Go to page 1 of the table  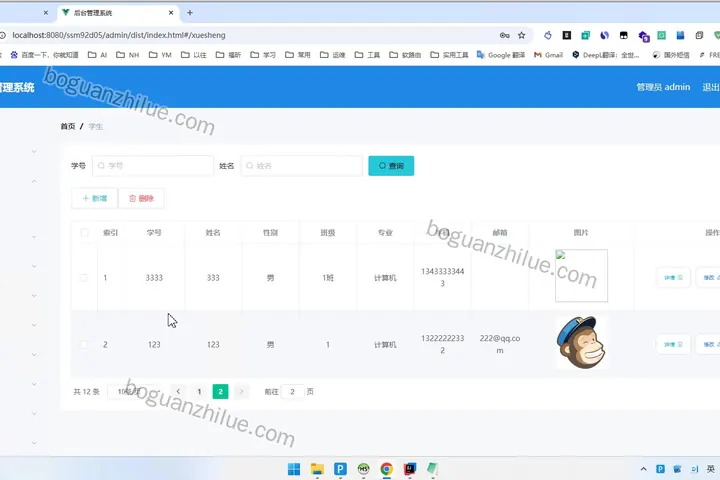click(x=199, y=392)
